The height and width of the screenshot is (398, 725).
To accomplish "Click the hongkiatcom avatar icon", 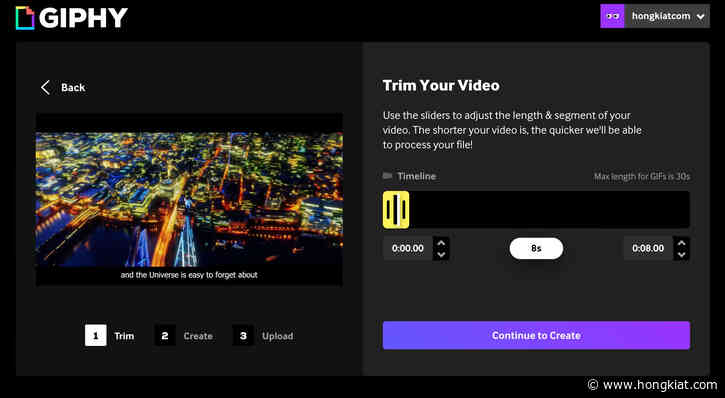I will click(x=612, y=16).
